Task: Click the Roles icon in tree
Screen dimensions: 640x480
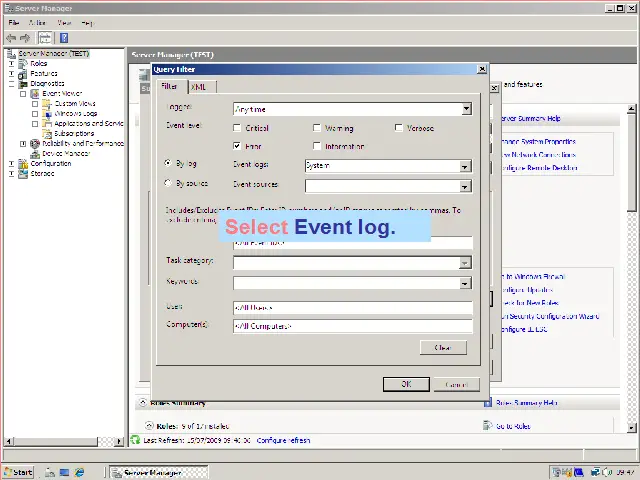Action: 23,64
